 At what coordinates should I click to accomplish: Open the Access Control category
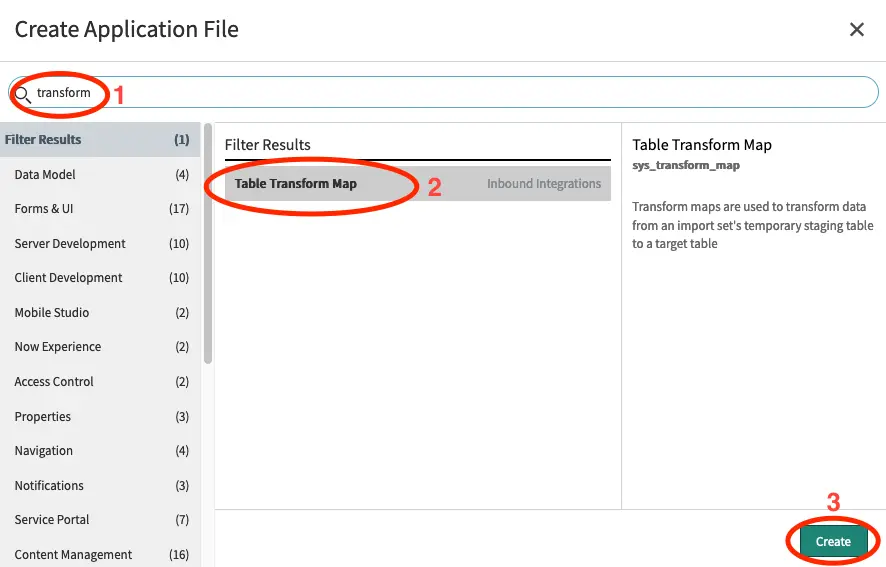click(x=98, y=382)
